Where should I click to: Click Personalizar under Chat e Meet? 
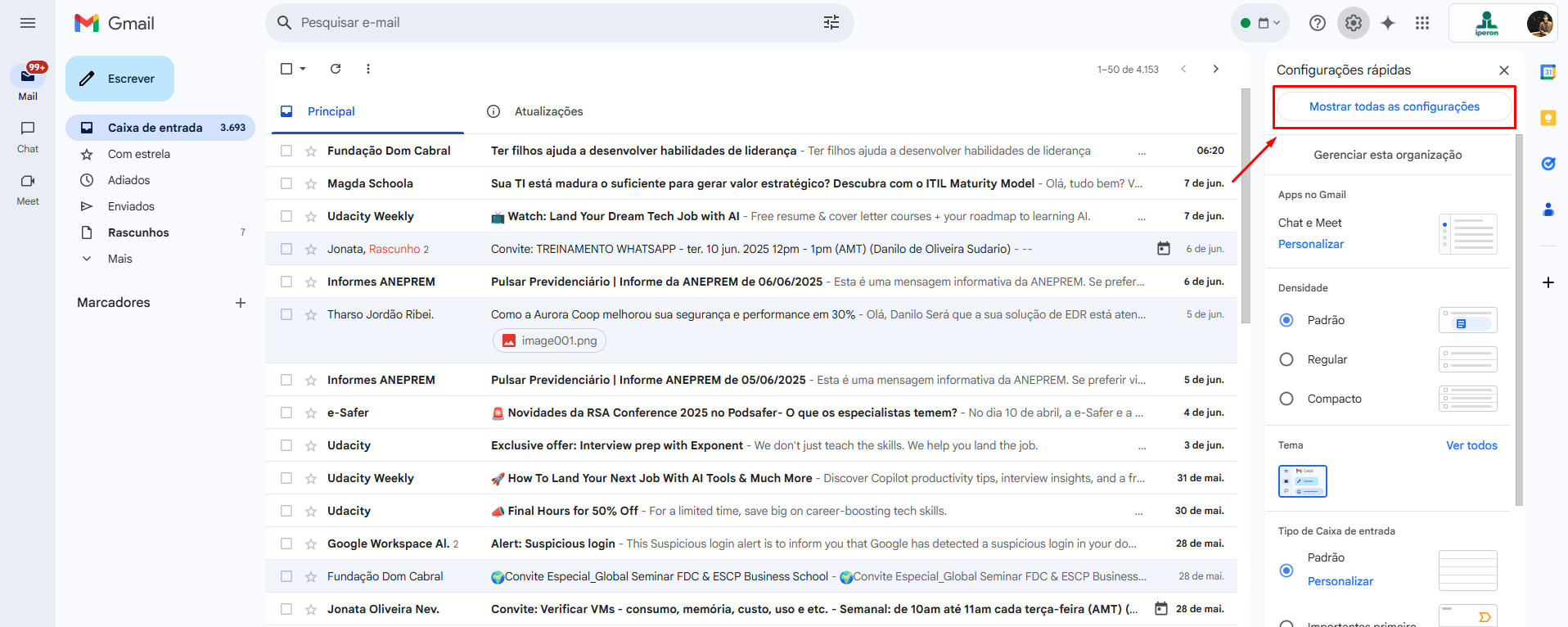coord(1311,244)
